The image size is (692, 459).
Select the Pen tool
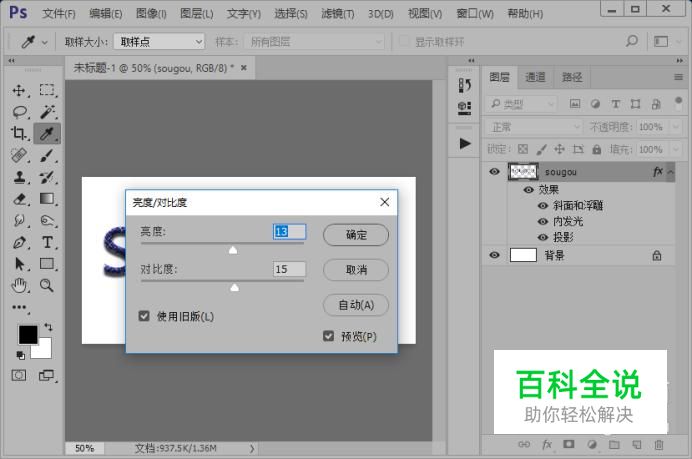pos(19,242)
